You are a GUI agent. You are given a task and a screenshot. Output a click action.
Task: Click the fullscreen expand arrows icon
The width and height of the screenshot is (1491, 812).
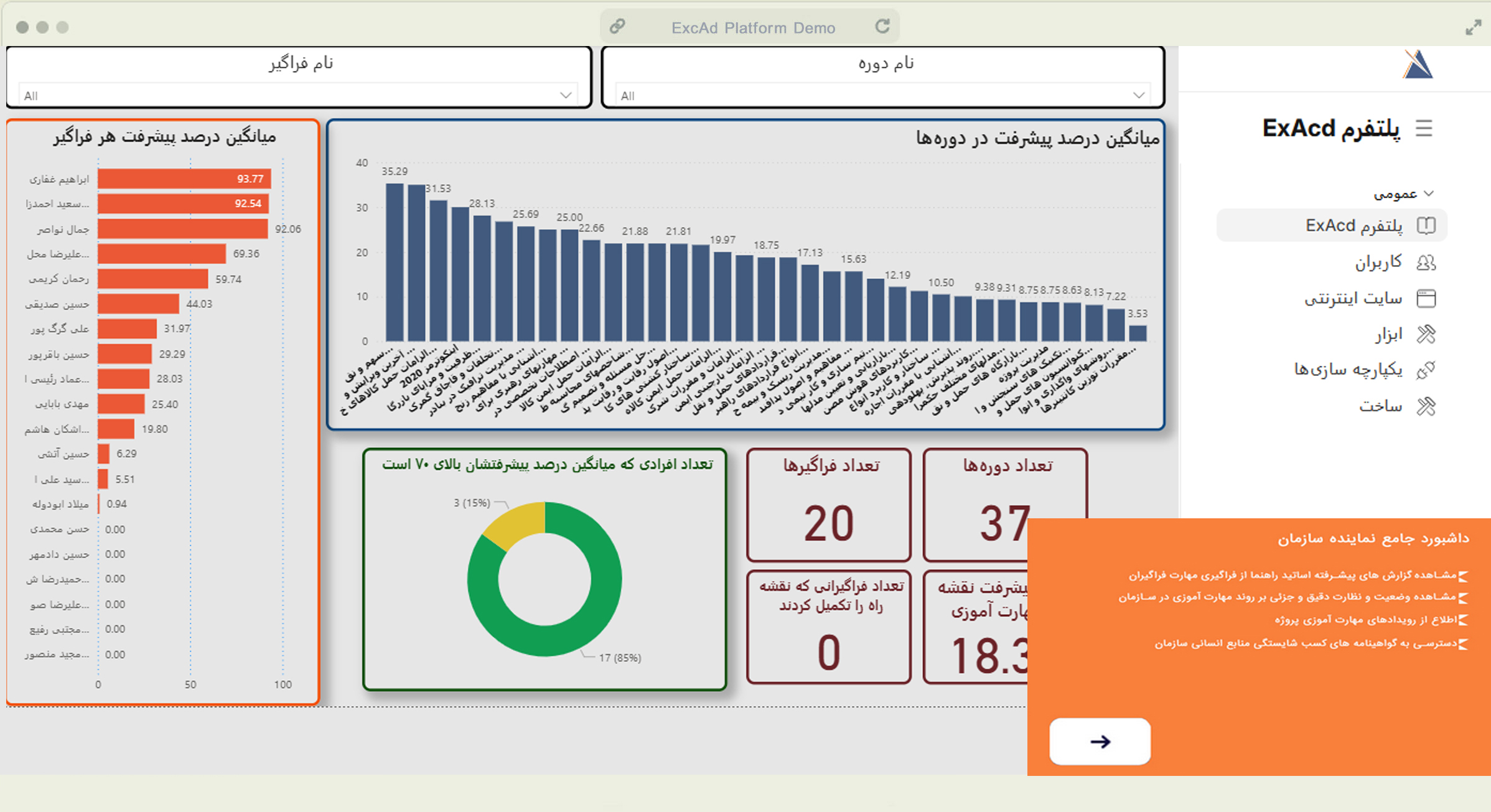[x=1473, y=28]
